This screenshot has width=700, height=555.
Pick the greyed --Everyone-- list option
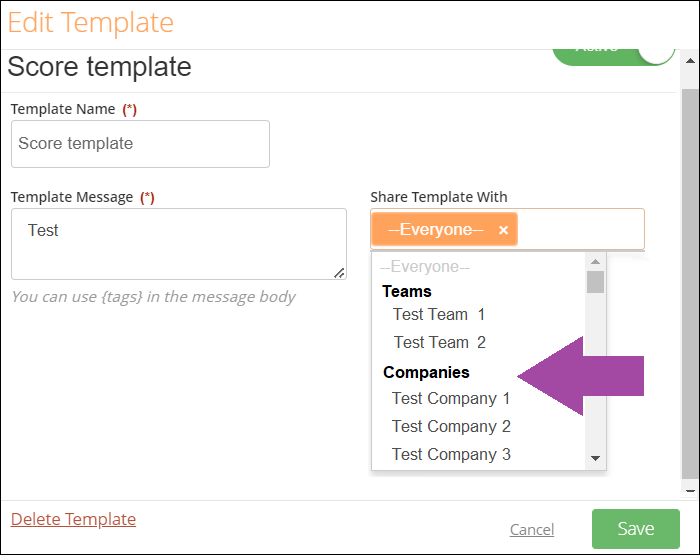(425, 267)
